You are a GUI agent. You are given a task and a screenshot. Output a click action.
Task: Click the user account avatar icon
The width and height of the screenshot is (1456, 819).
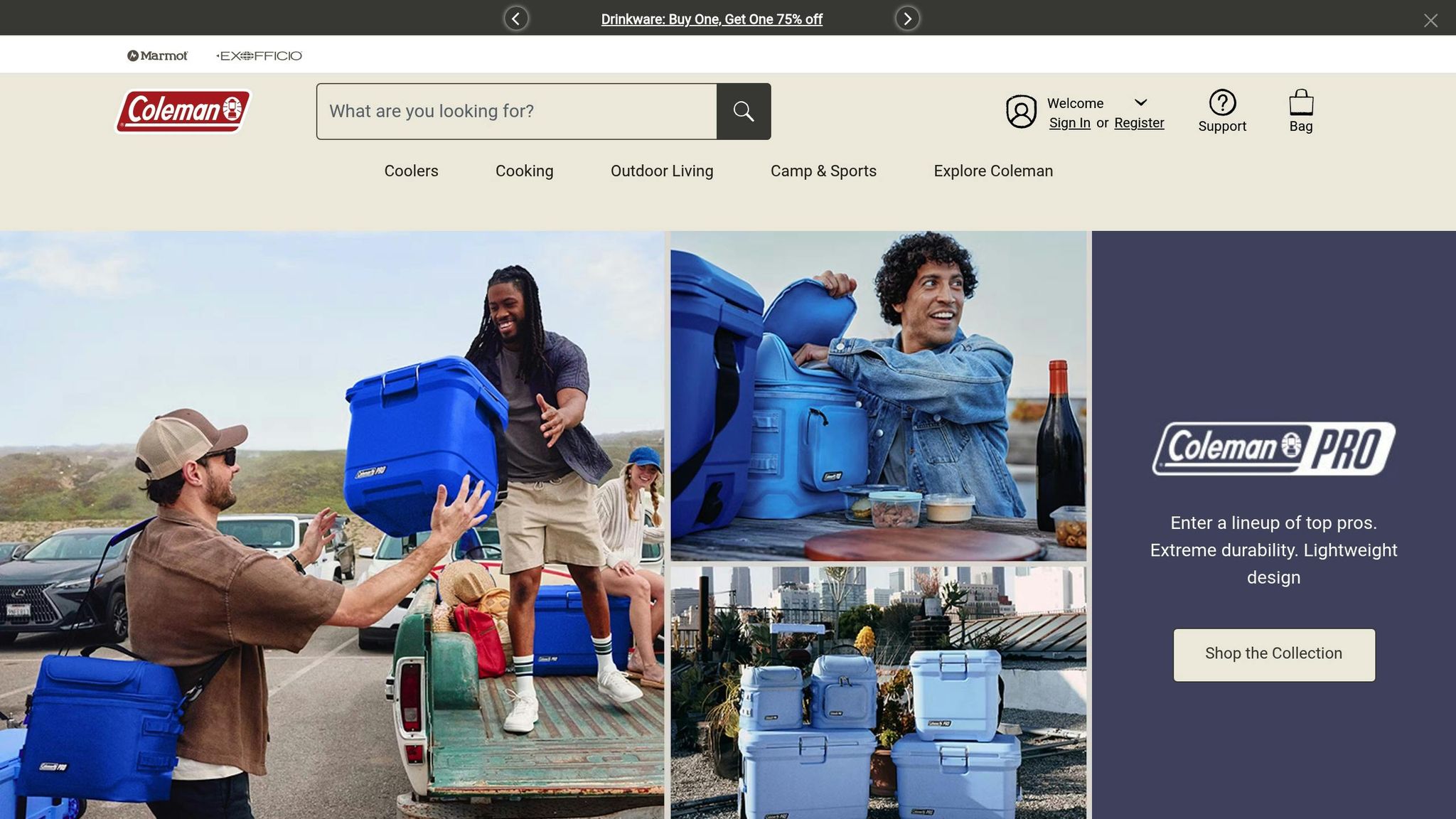[x=1021, y=112]
